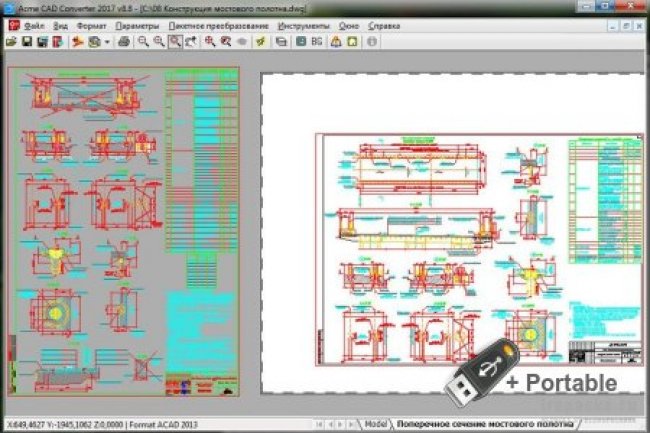Click the PDF export icon

(59, 42)
